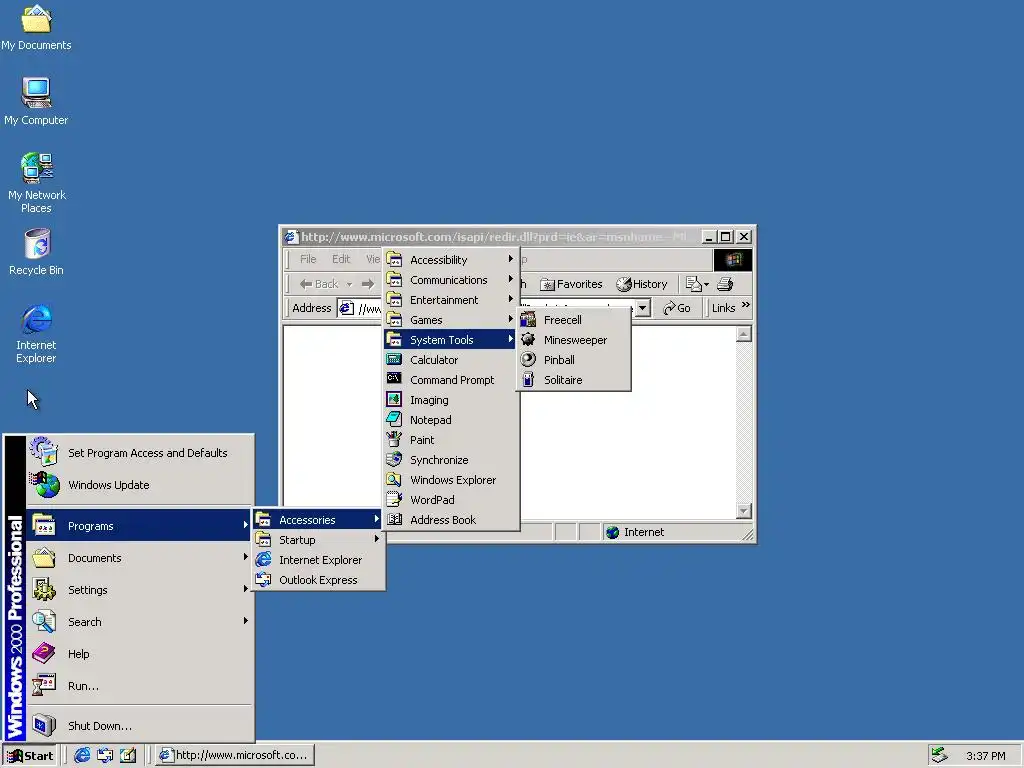Click the Print icon in IE toolbar
This screenshot has height=768, width=1024.
725,284
